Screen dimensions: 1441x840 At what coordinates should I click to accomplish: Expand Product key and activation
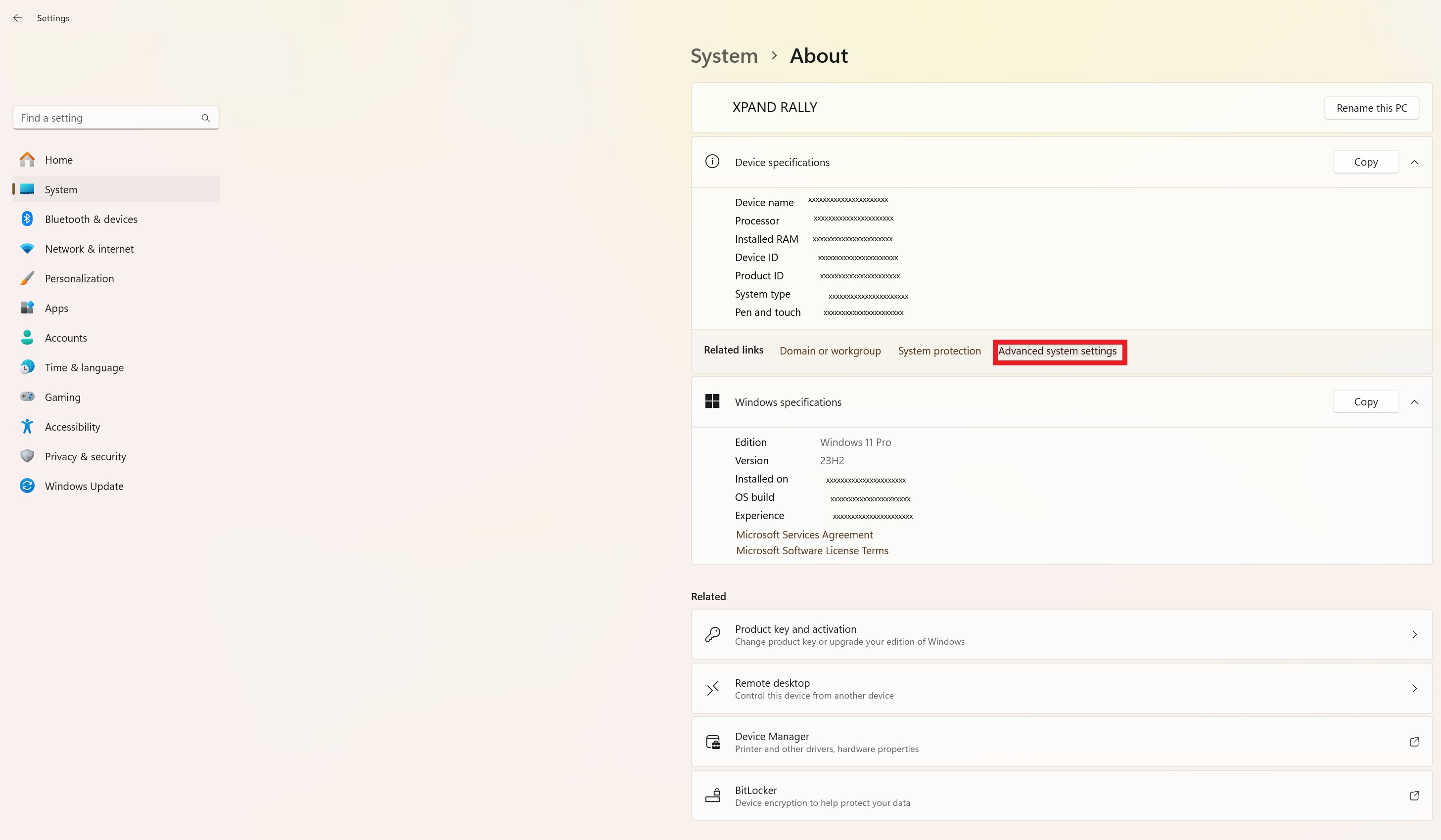(1414, 635)
